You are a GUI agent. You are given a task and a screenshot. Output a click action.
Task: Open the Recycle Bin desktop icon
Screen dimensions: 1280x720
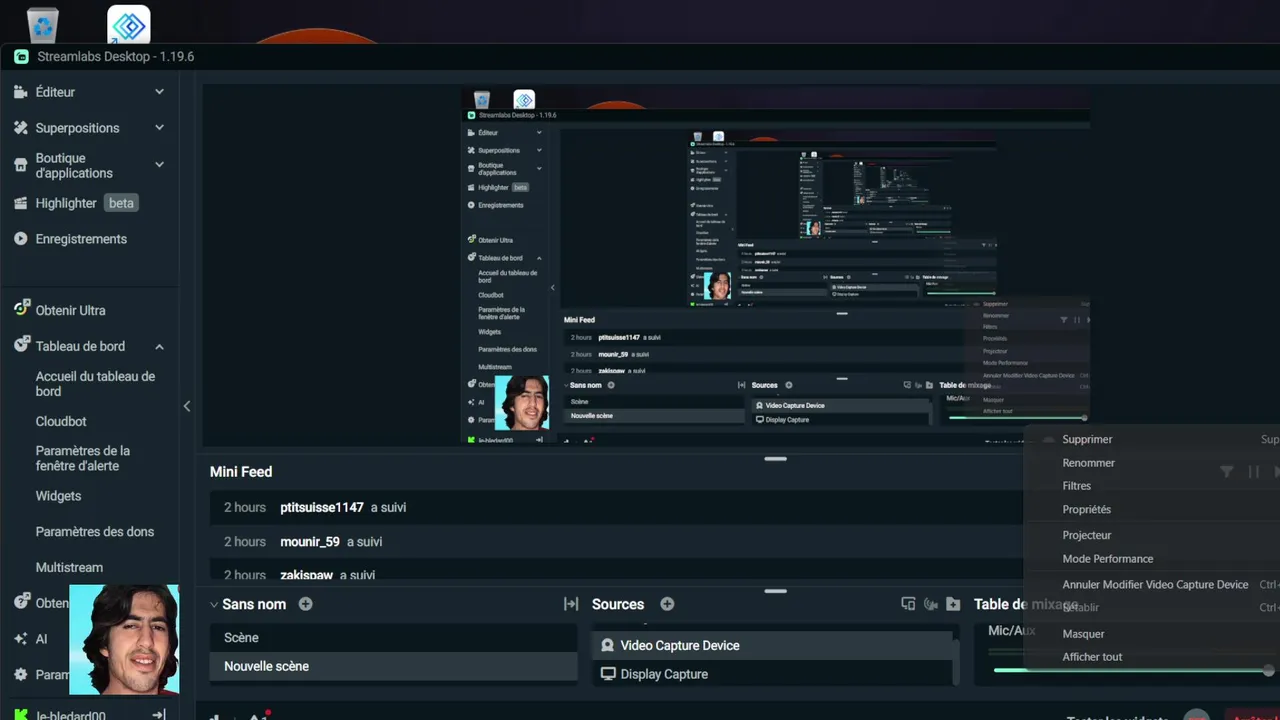tap(42, 24)
